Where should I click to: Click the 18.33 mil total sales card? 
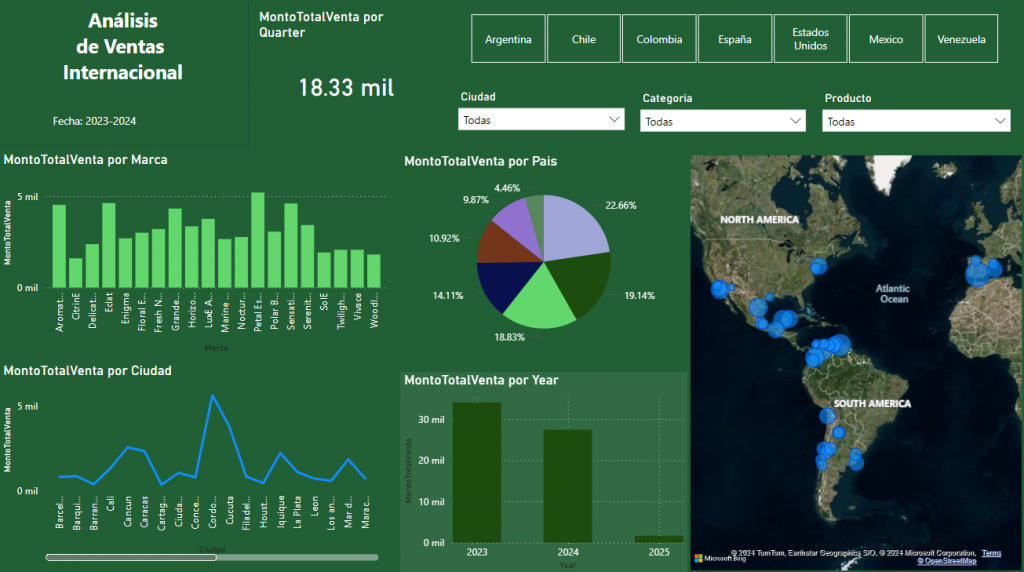point(346,88)
